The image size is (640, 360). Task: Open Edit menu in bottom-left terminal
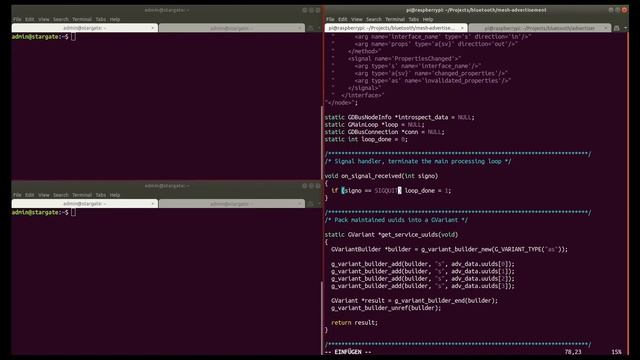29,195
